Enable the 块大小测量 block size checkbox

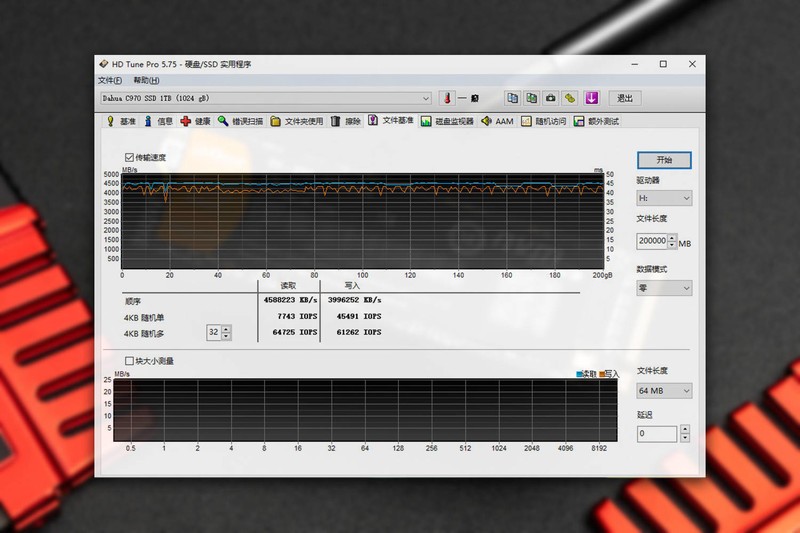click(129, 361)
